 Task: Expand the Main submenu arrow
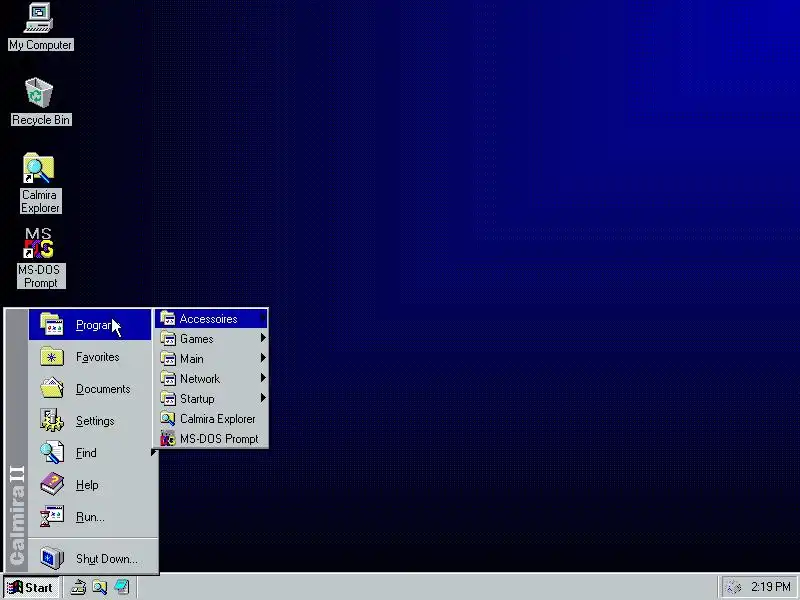click(263, 358)
